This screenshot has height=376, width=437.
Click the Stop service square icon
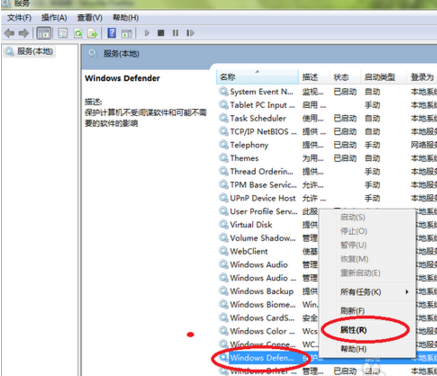[x=161, y=33]
